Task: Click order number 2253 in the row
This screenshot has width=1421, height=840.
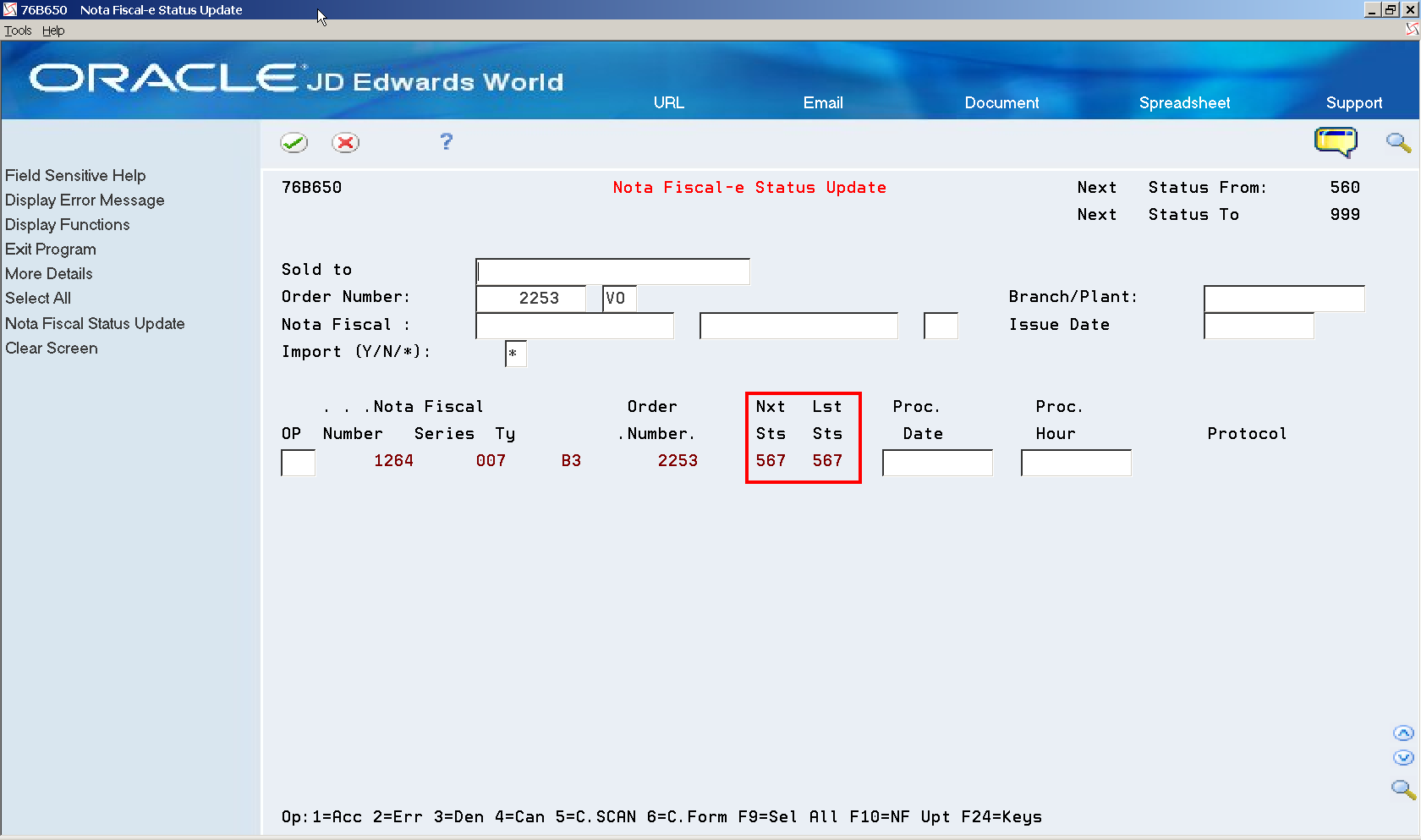Action: (x=678, y=461)
